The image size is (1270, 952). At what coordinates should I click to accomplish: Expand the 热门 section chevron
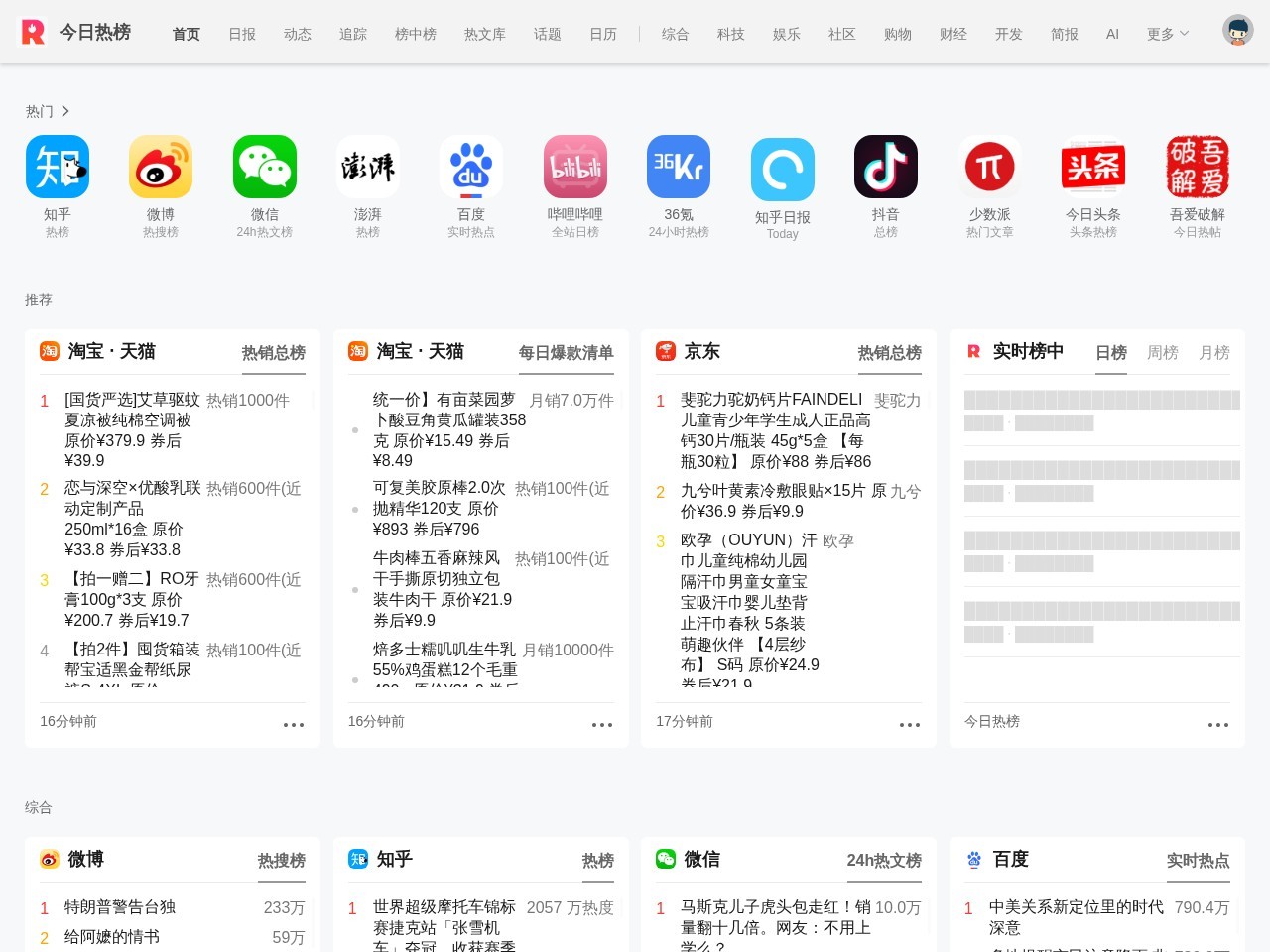[x=65, y=111]
